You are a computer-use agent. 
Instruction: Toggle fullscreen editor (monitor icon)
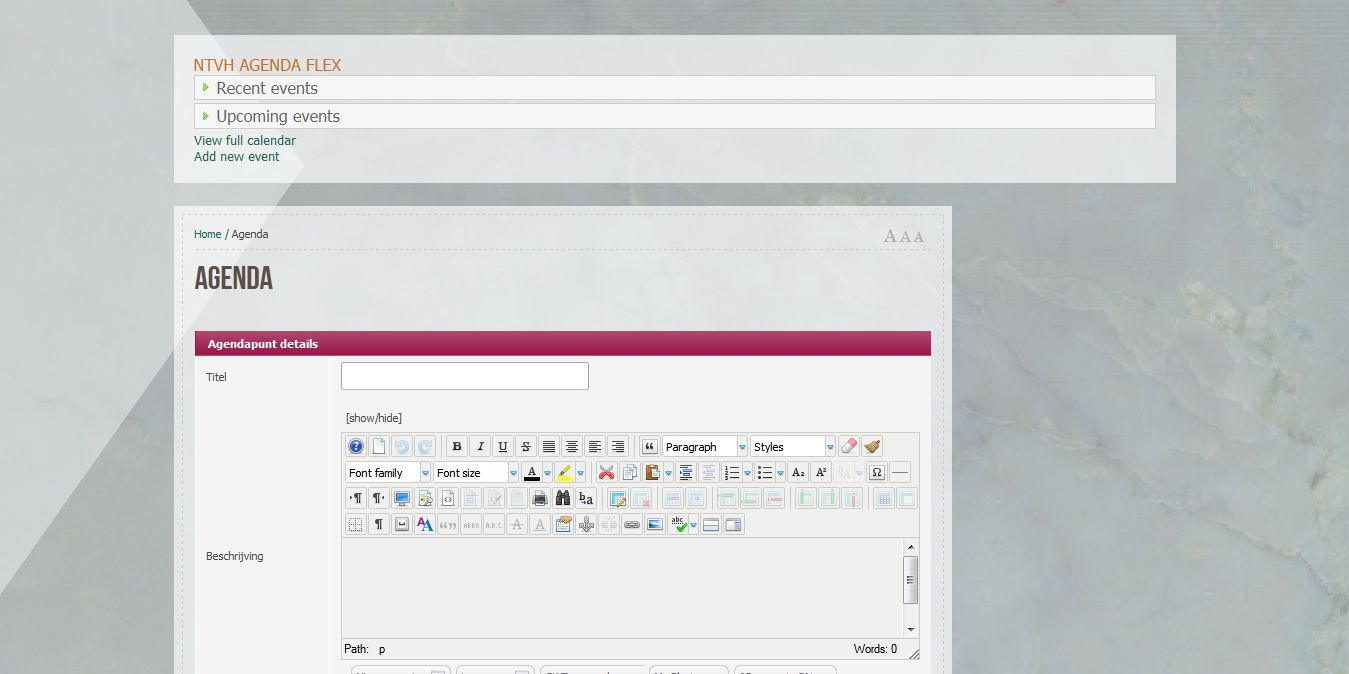402,498
